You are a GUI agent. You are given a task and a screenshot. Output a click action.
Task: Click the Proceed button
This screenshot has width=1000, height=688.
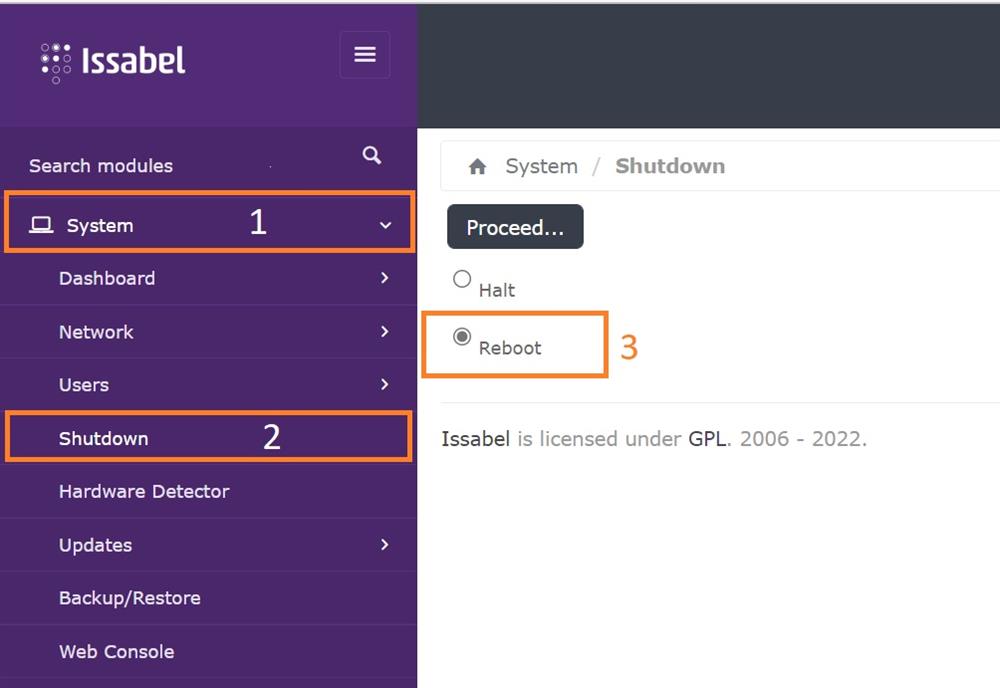click(515, 227)
